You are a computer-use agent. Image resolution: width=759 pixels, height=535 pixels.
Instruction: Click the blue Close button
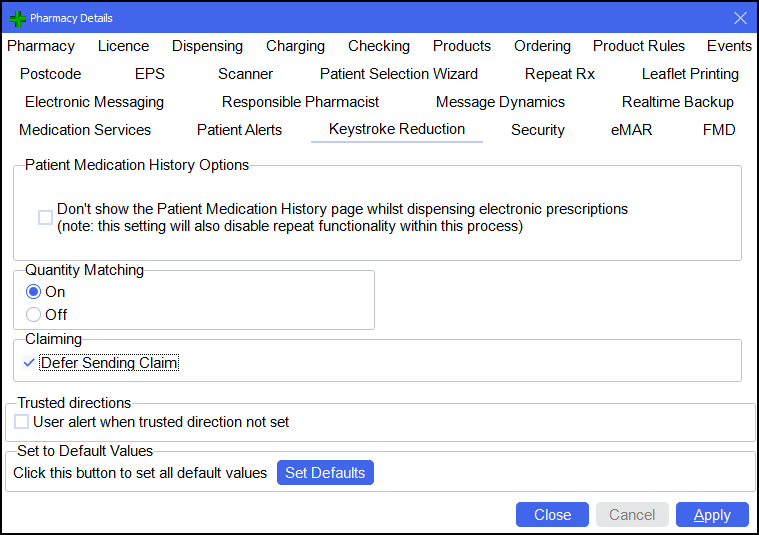pos(552,515)
